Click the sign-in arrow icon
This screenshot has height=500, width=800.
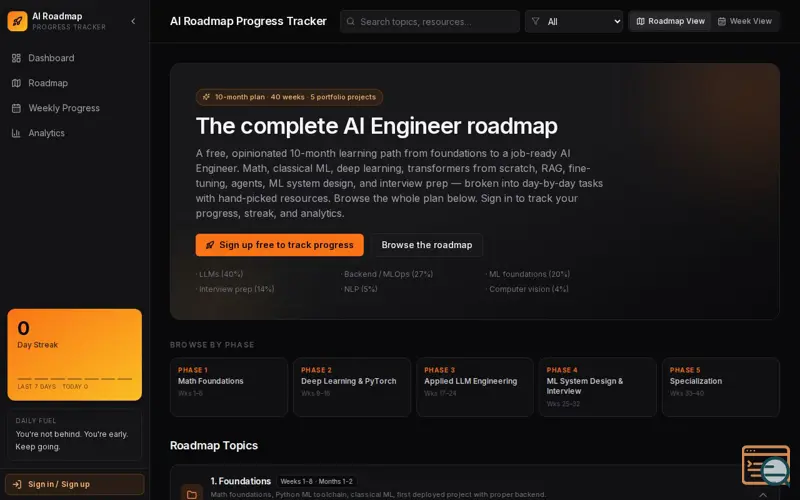(17, 484)
